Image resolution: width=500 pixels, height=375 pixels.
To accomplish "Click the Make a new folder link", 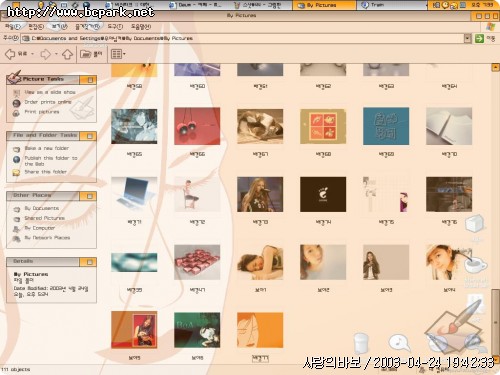I will point(47,148).
